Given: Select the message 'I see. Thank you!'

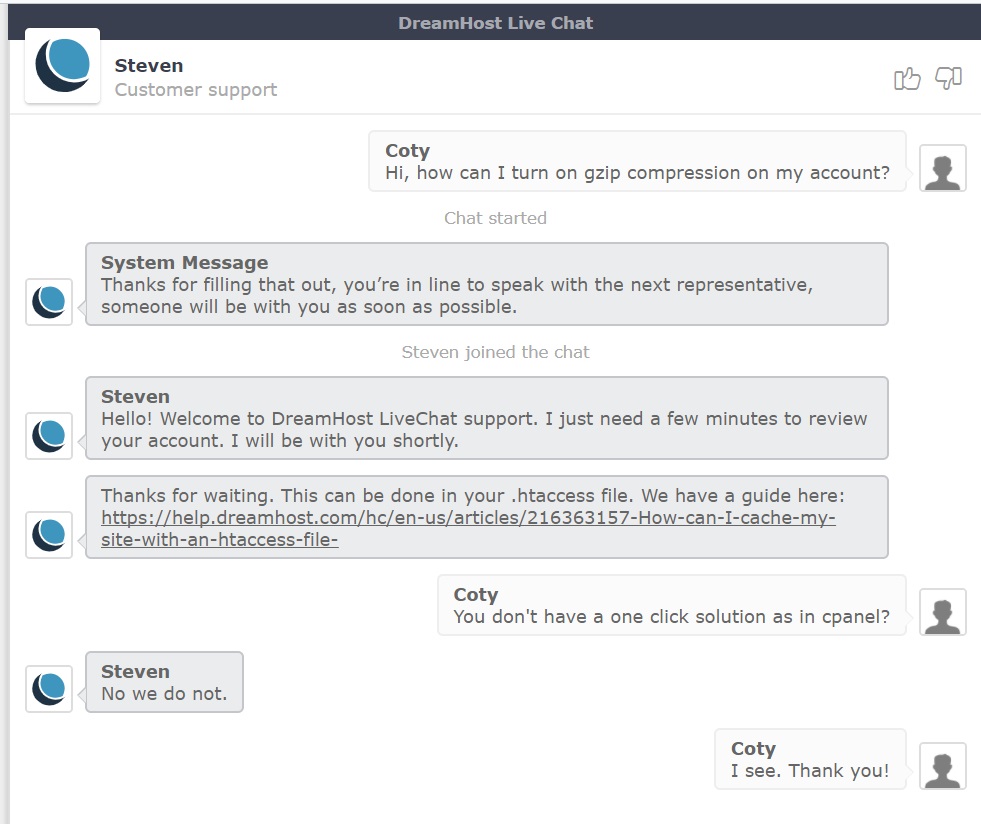Looking at the screenshot, I should tap(810, 771).
